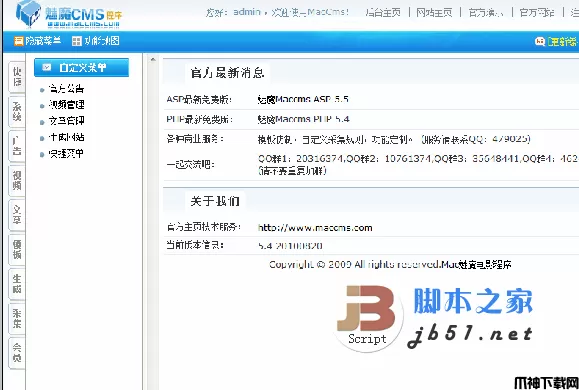Click the cut-off logout link at the top right
The image size is (579, 390).
pyautogui.click(x=575, y=13)
